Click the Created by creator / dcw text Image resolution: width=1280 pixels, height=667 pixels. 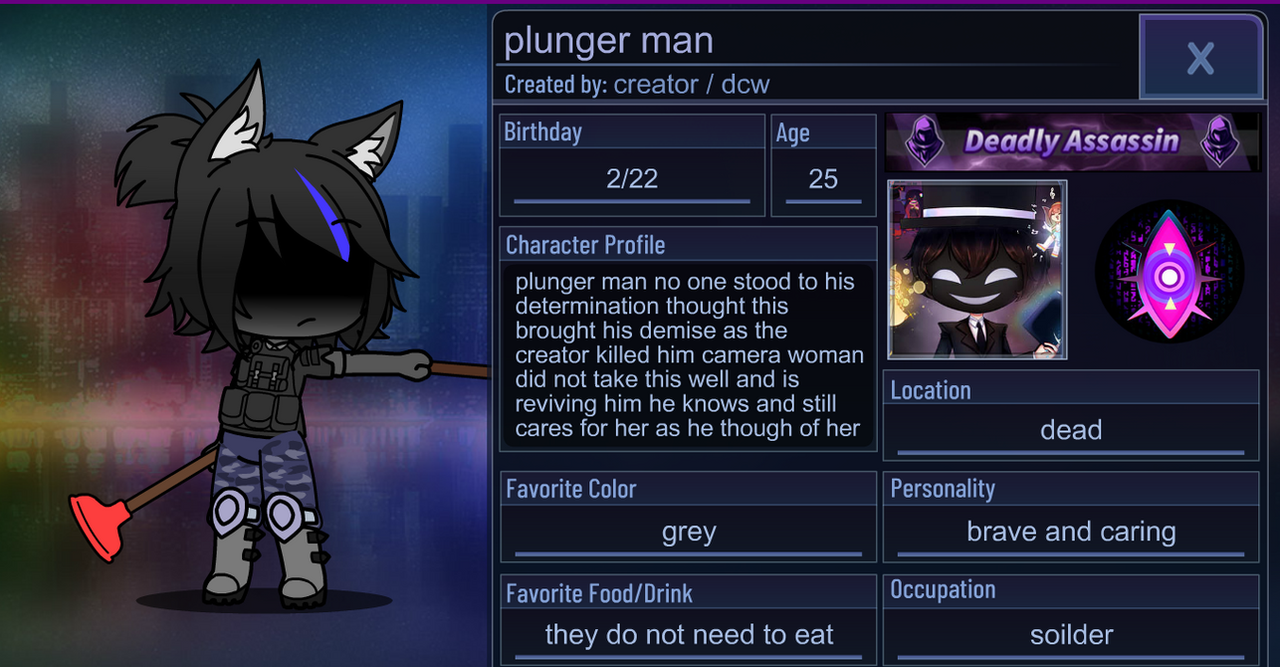pyautogui.click(x=637, y=85)
